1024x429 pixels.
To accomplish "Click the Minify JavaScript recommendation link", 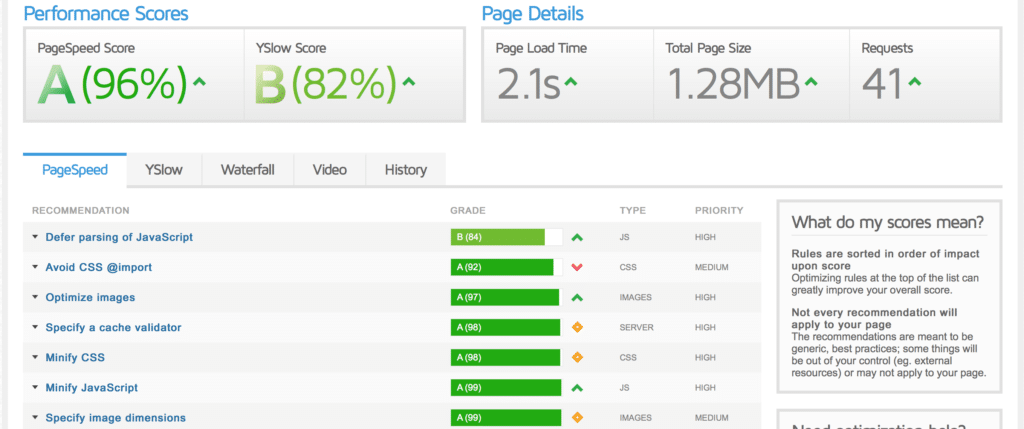I will pos(91,388).
